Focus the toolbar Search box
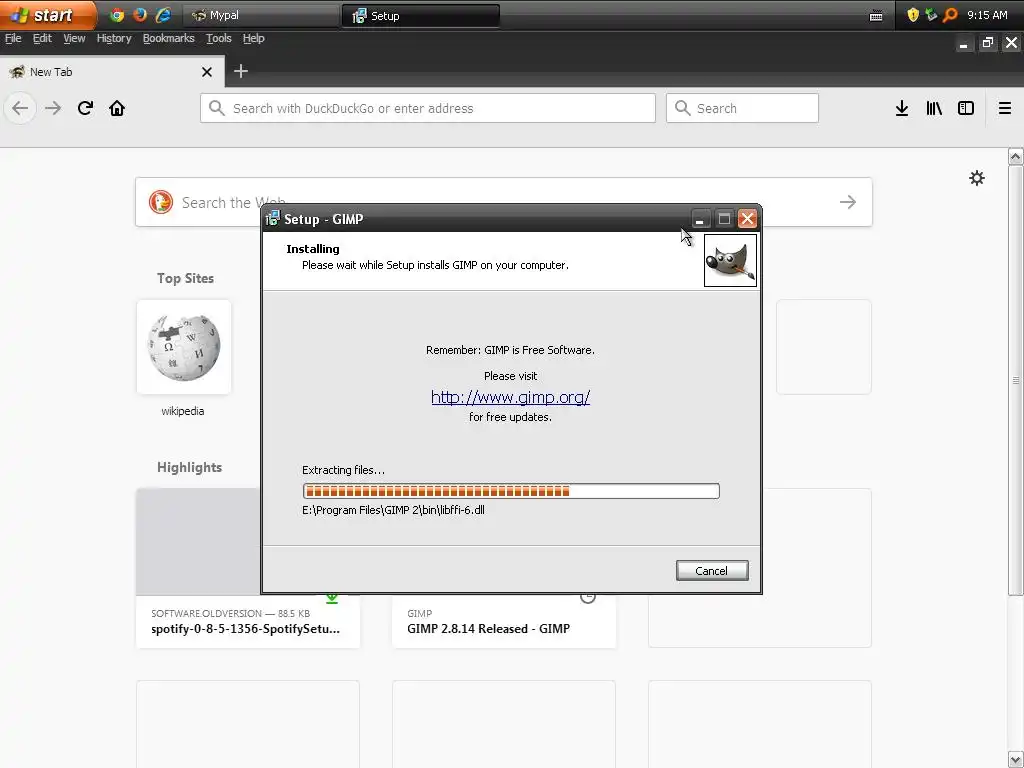Viewport: 1024px width, 768px height. (742, 108)
